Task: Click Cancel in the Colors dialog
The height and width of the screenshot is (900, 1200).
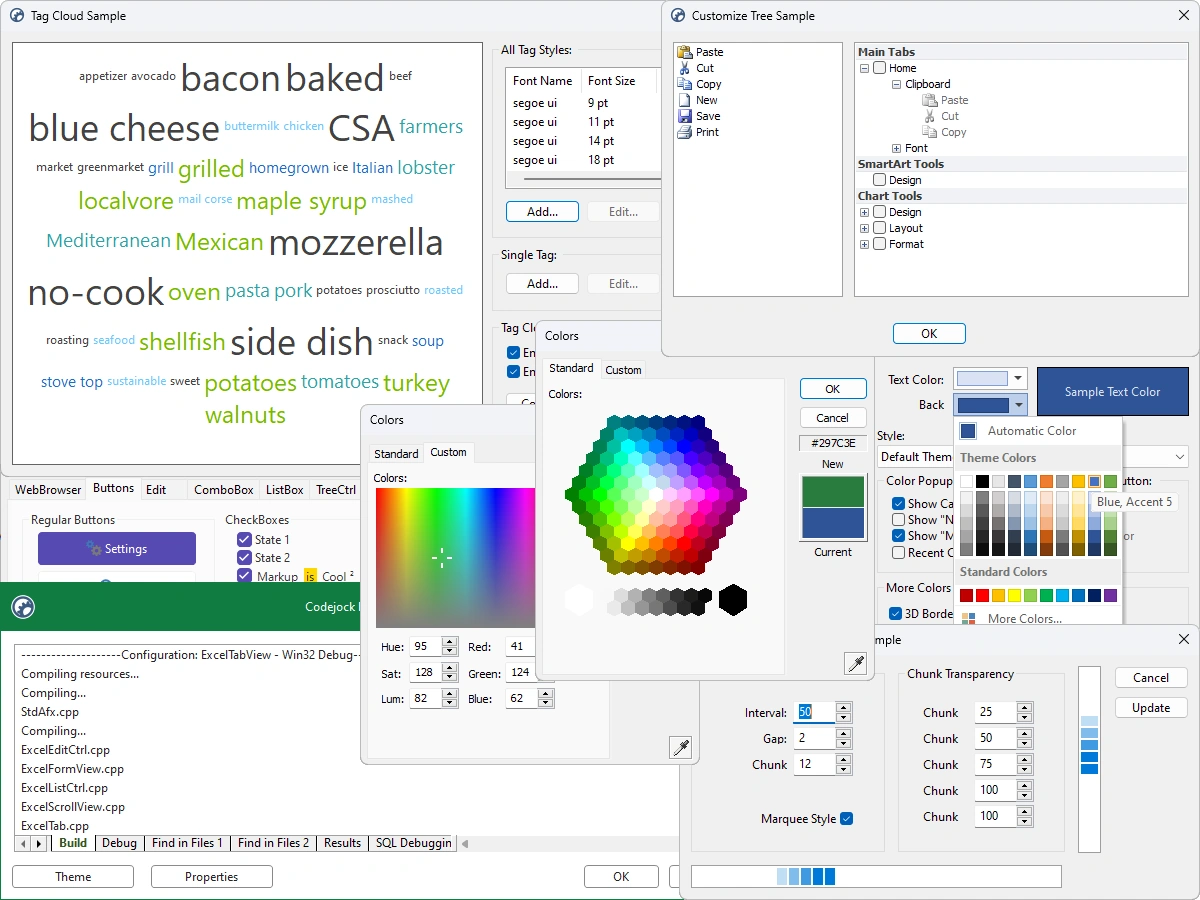Action: [832, 418]
